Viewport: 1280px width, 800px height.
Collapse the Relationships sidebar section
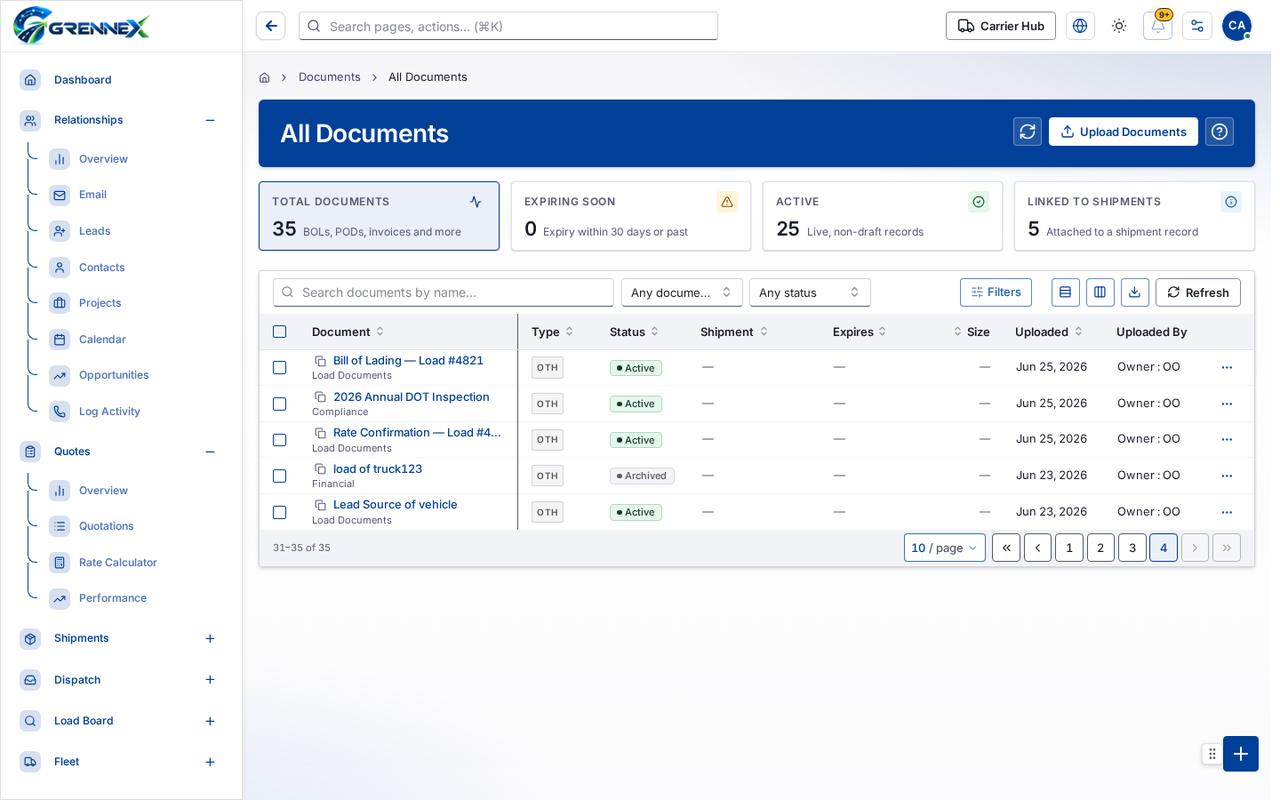[x=210, y=120]
